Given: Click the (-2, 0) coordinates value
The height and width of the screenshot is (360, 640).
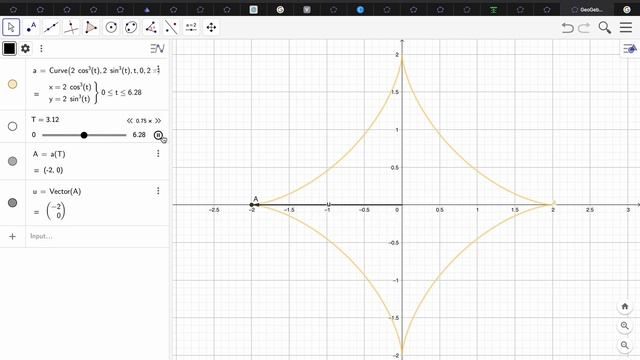Looking at the screenshot, I should [x=53, y=170].
